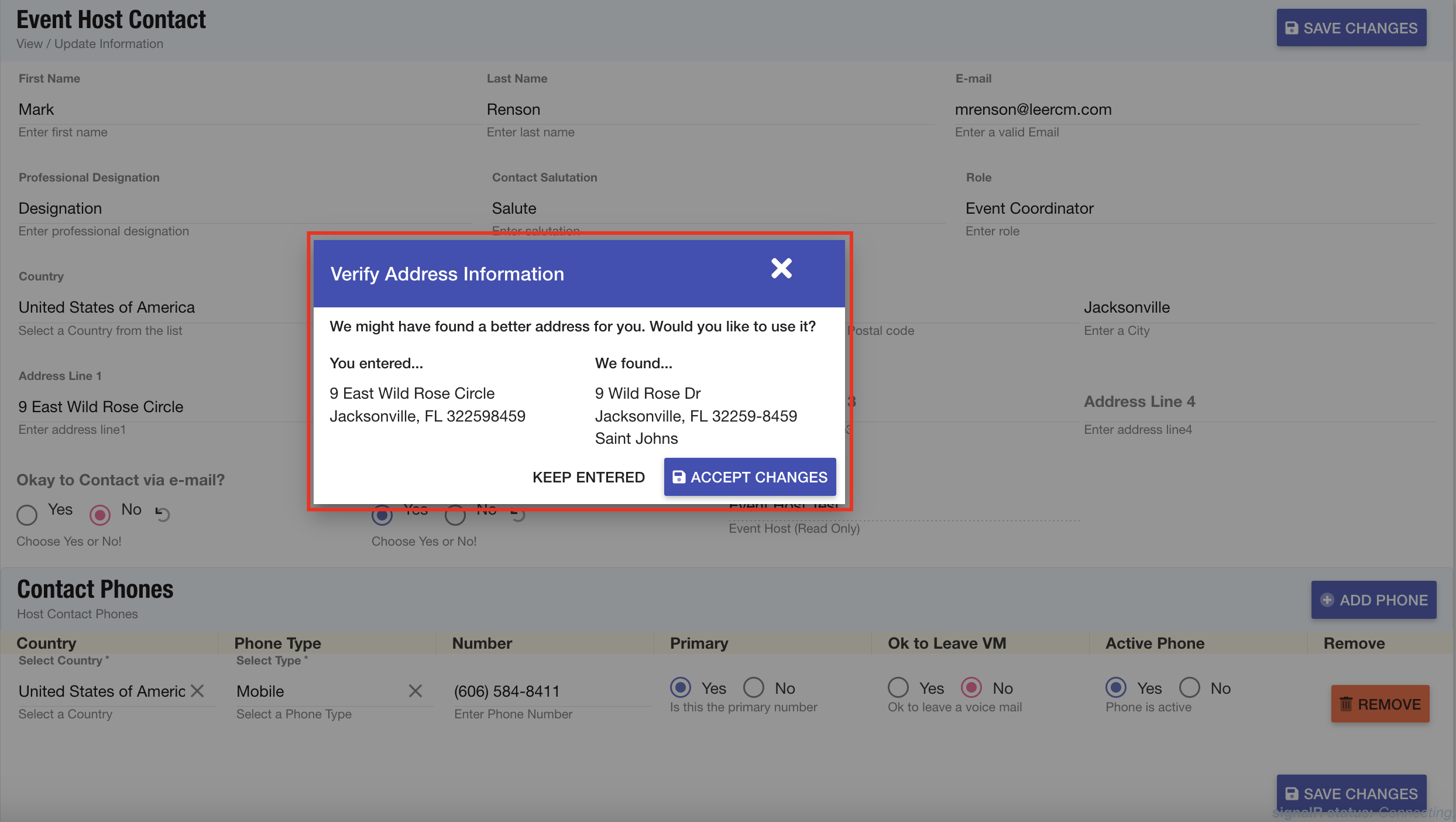Select No for Active Phone
This screenshot has height=822, width=1456.
(1190, 687)
